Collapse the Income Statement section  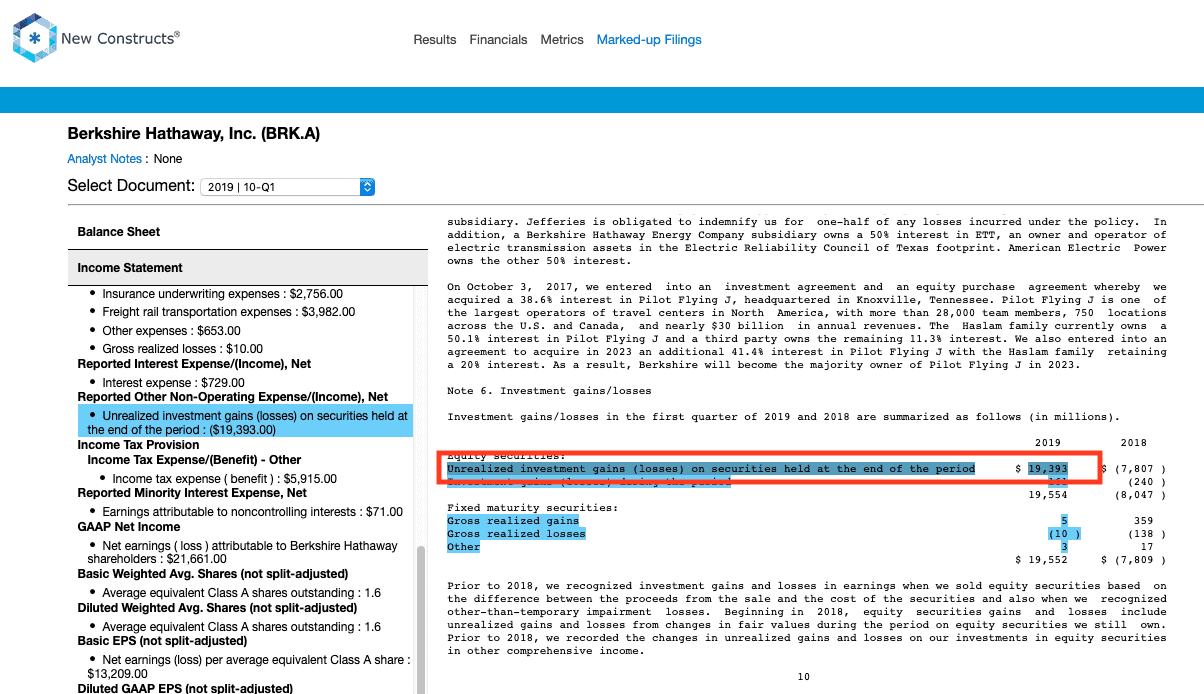tap(247, 268)
